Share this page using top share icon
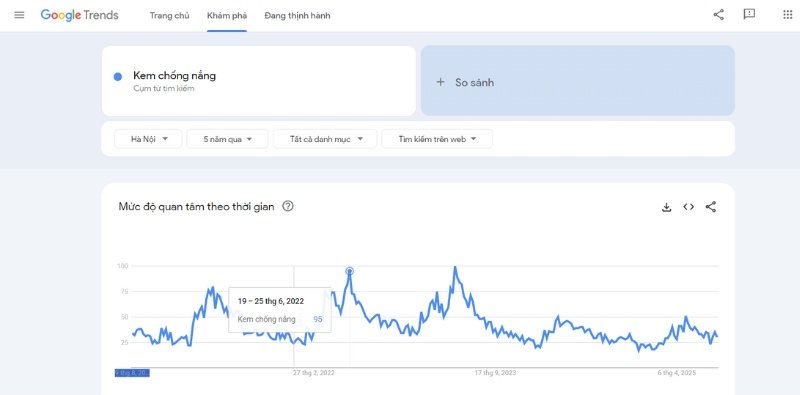The height and width of the screenshot is (395, 800). (718, 15)
